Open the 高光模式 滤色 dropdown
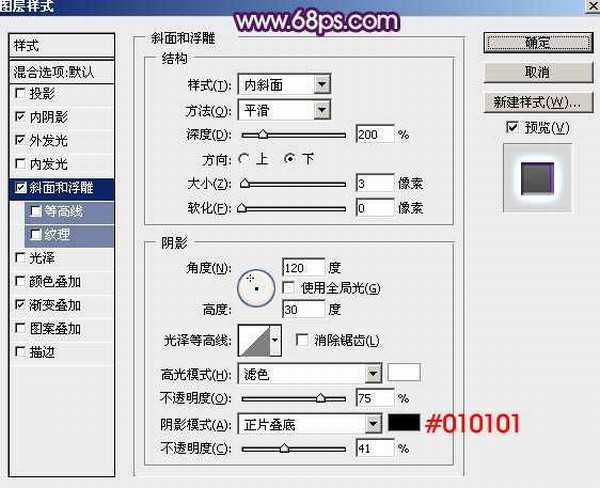This screenshot has height=488, width=600. (x=311, y=374)
